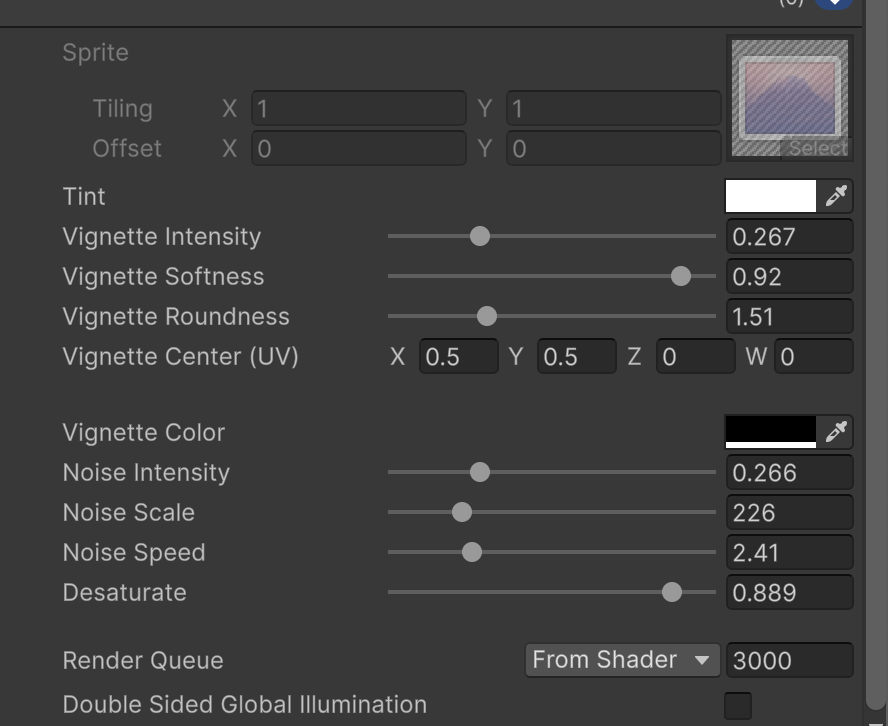Click the Desaturate slider handle

(673, 592)
